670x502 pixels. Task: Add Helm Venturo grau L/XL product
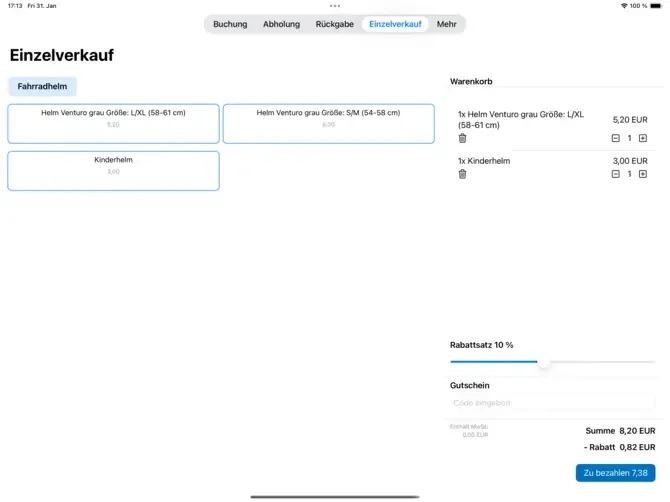point(113,124)
